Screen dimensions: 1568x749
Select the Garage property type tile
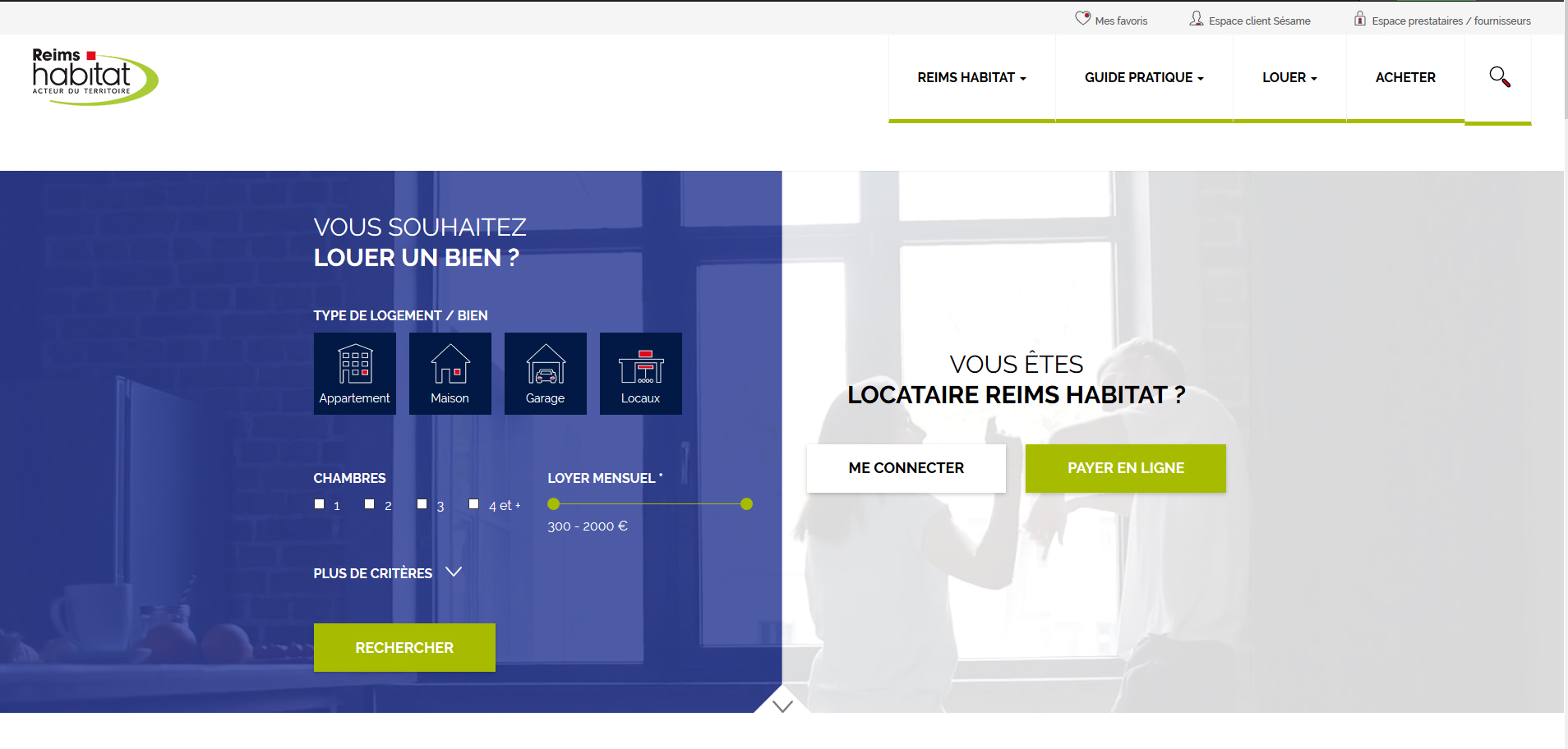tap(546, 374)
